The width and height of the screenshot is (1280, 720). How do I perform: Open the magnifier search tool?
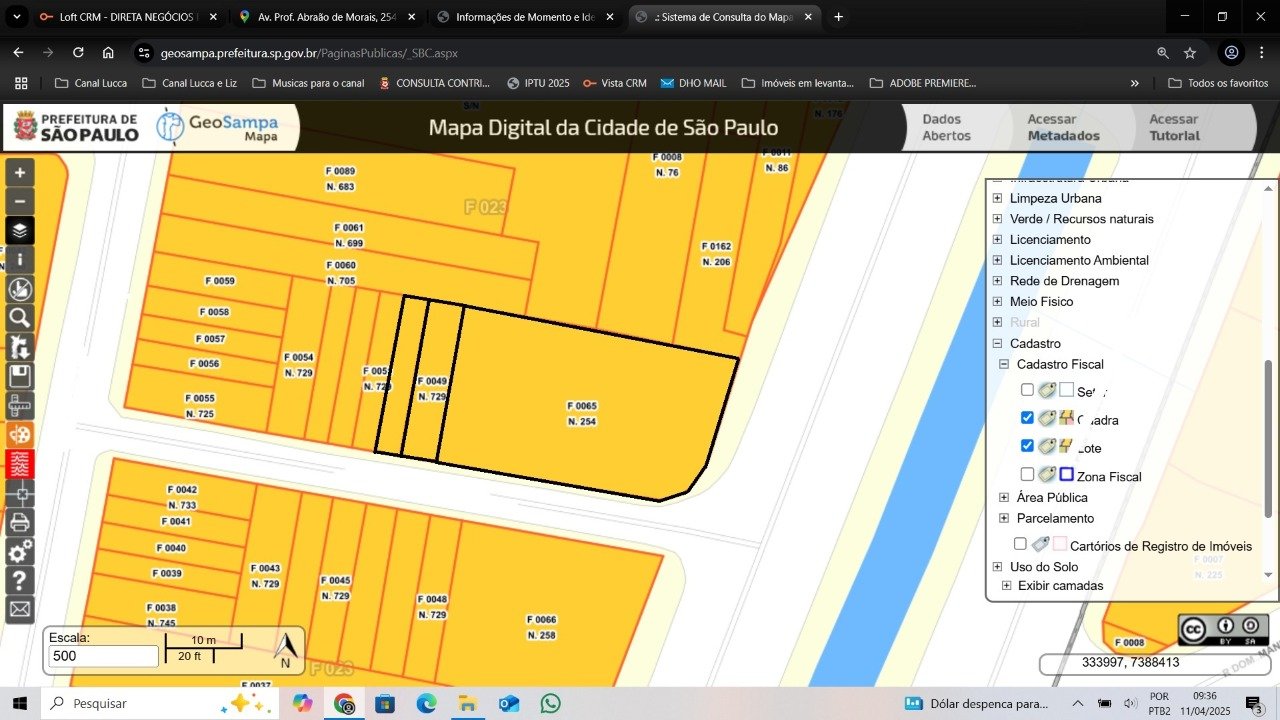pos(20,318)
